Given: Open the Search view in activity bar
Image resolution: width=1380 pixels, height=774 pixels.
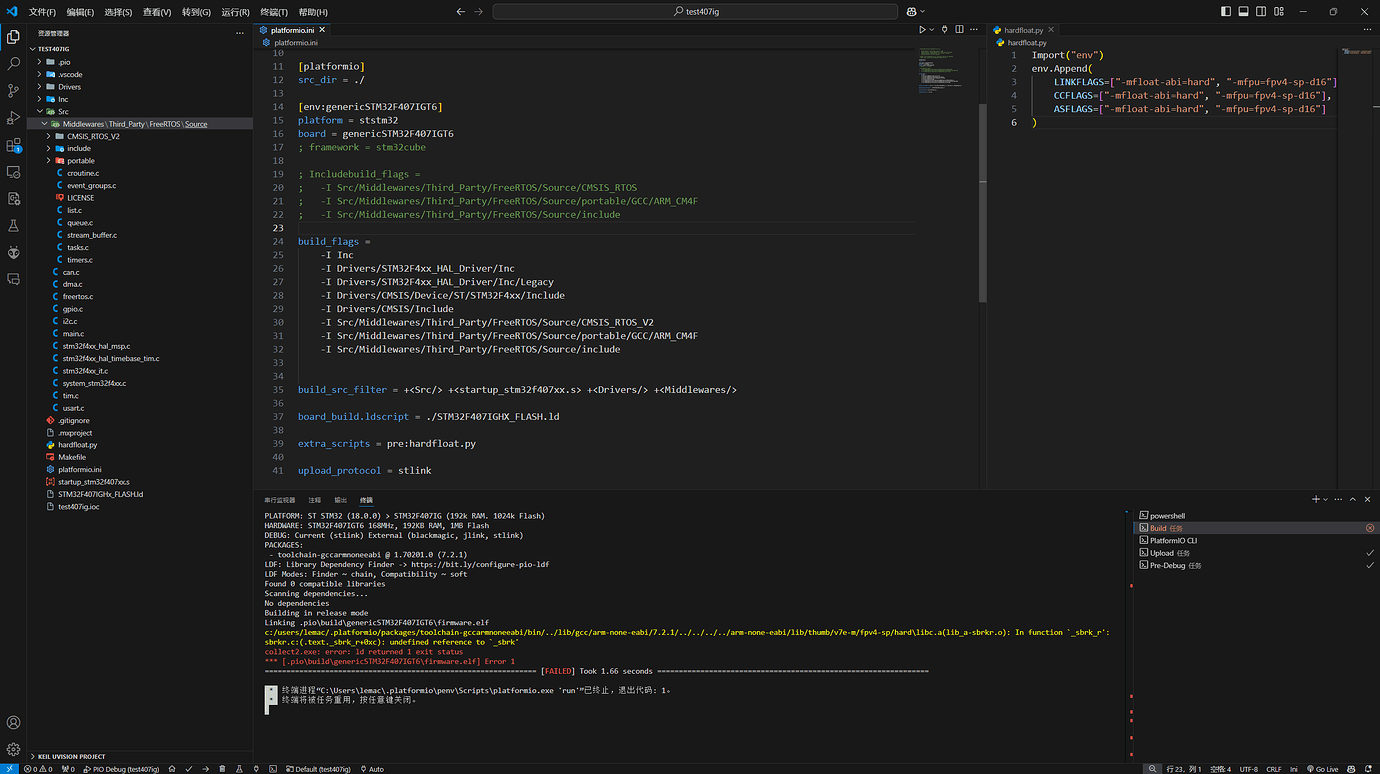Looking at the screenshot, I should 14,63.
